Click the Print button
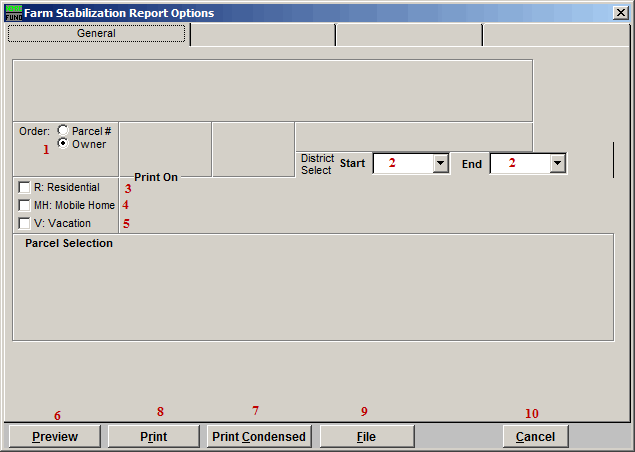Viewport: 635px width, 452px height. [153, 437]
